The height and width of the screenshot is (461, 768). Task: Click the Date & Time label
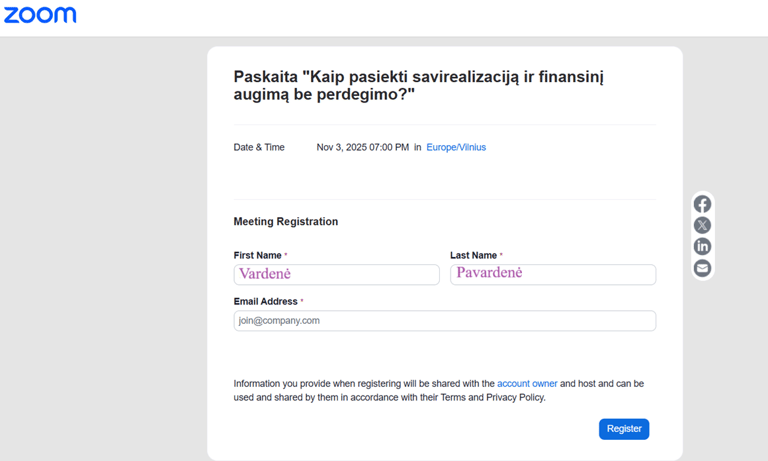259,147
